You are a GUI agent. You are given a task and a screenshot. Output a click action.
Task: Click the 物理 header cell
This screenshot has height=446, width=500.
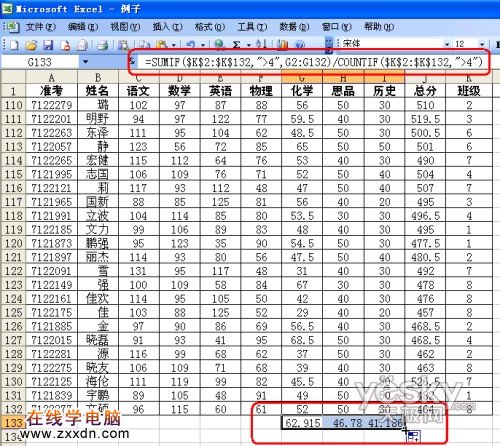261,91
